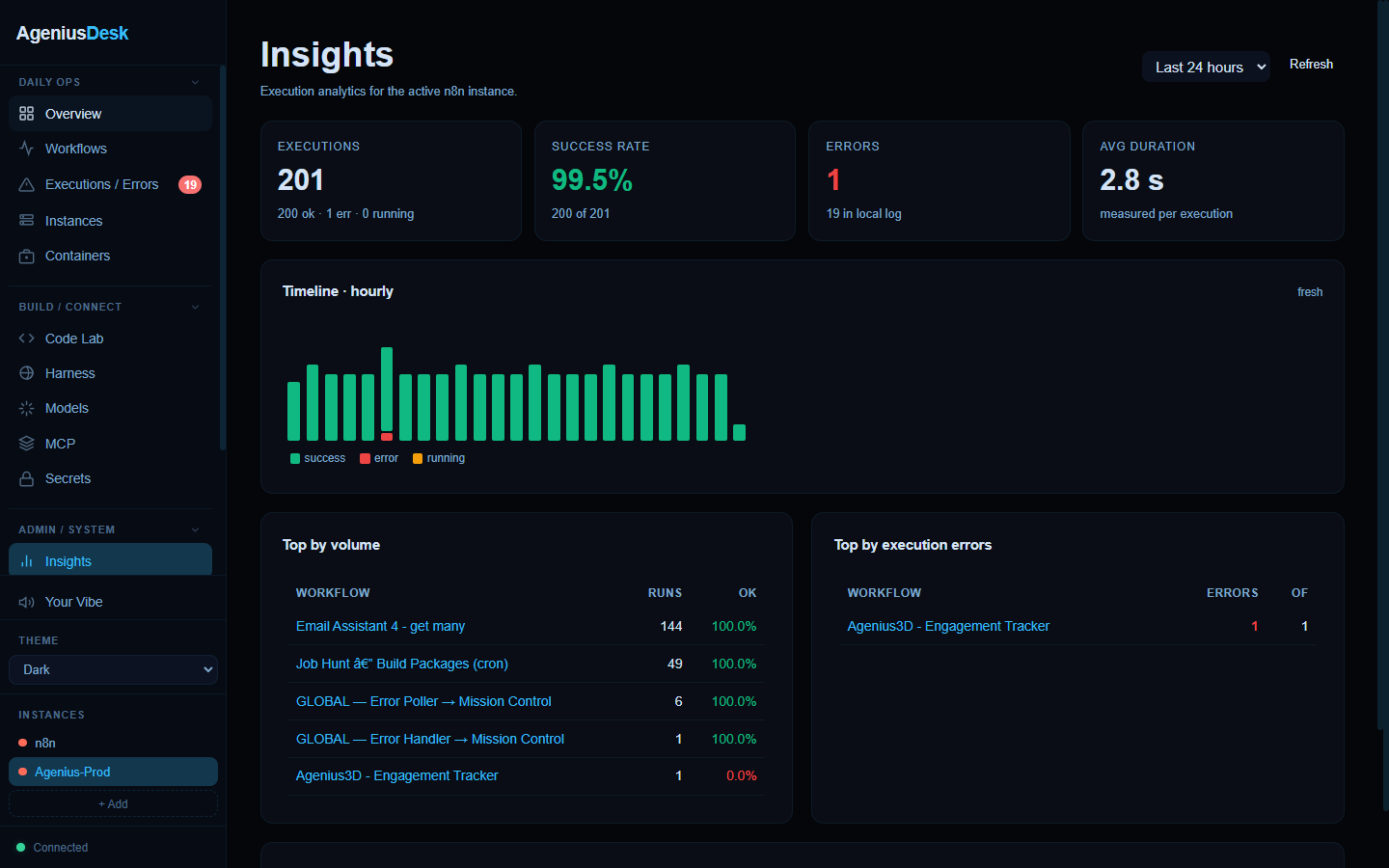Open GLOBAL Error Poller workflow link
The image size is (1389, 868).
[x=423, y=701]
